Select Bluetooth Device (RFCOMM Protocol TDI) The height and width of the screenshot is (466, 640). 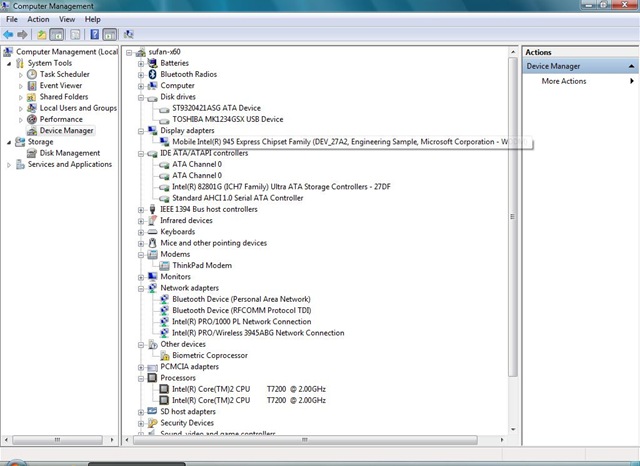click(x=242, y=311)
